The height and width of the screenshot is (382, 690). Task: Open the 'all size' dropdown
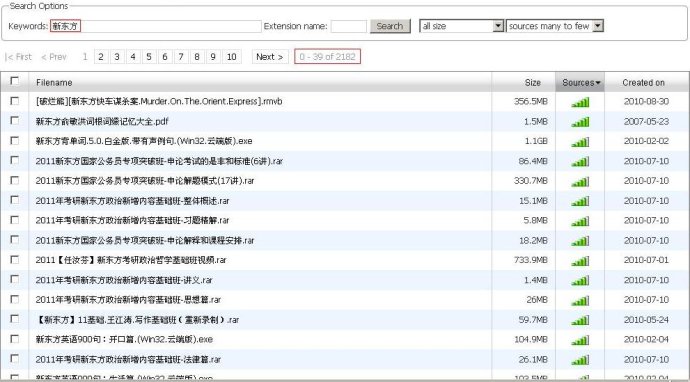pos(461,26)
